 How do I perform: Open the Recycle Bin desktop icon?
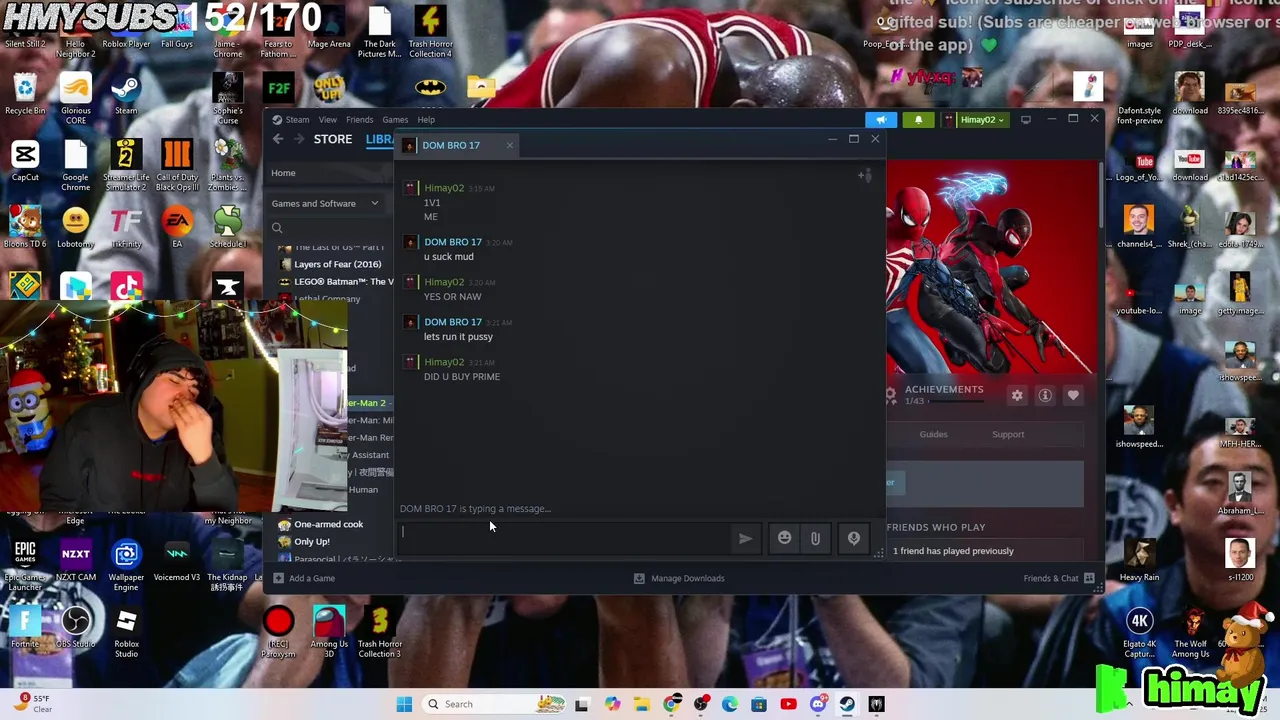(x=25, y=95)
